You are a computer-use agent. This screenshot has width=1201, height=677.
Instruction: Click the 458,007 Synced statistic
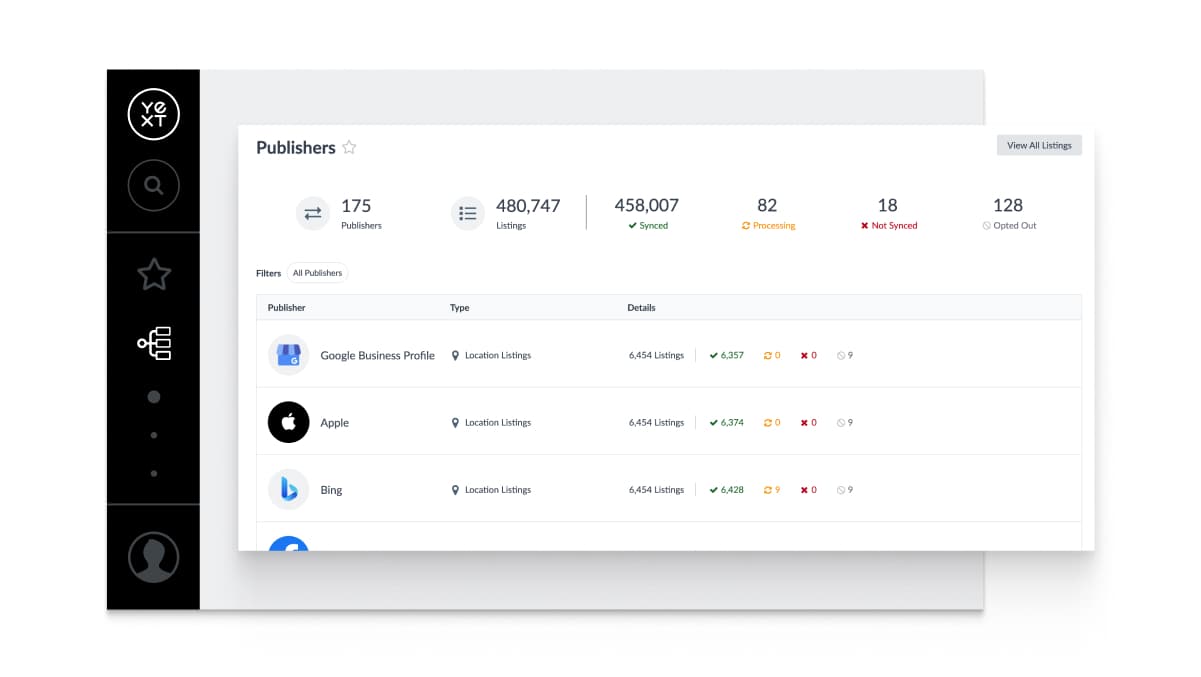click(646, 213)
